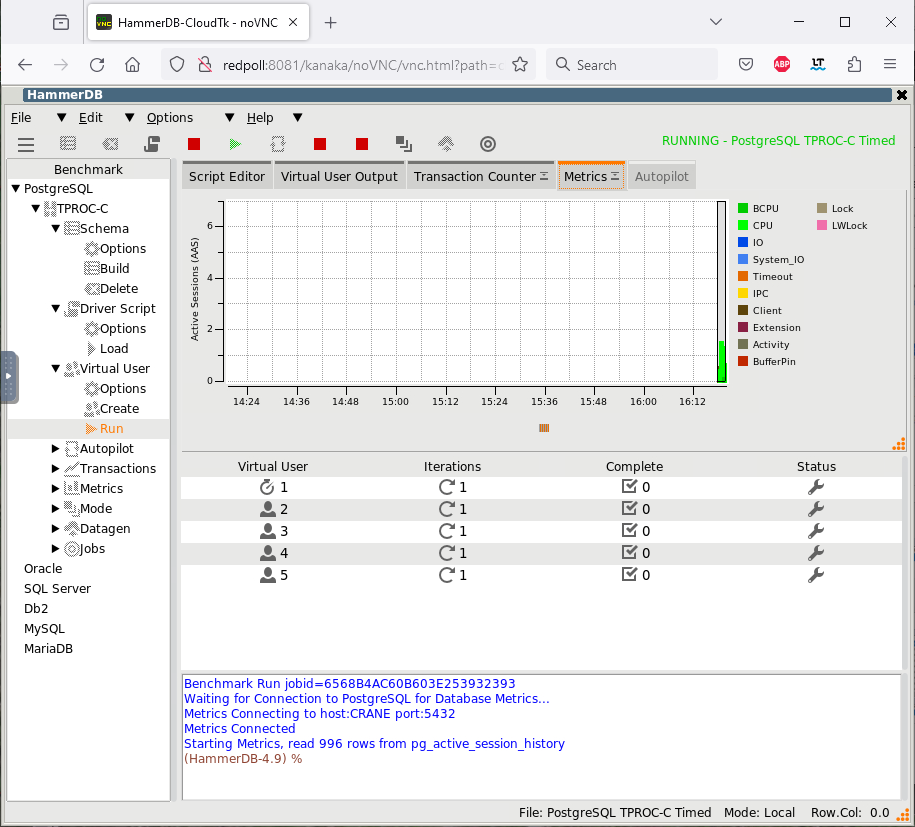Select the MariaDB database entry
The width and height of the screenshot is (915, 827).
point(48,648)
